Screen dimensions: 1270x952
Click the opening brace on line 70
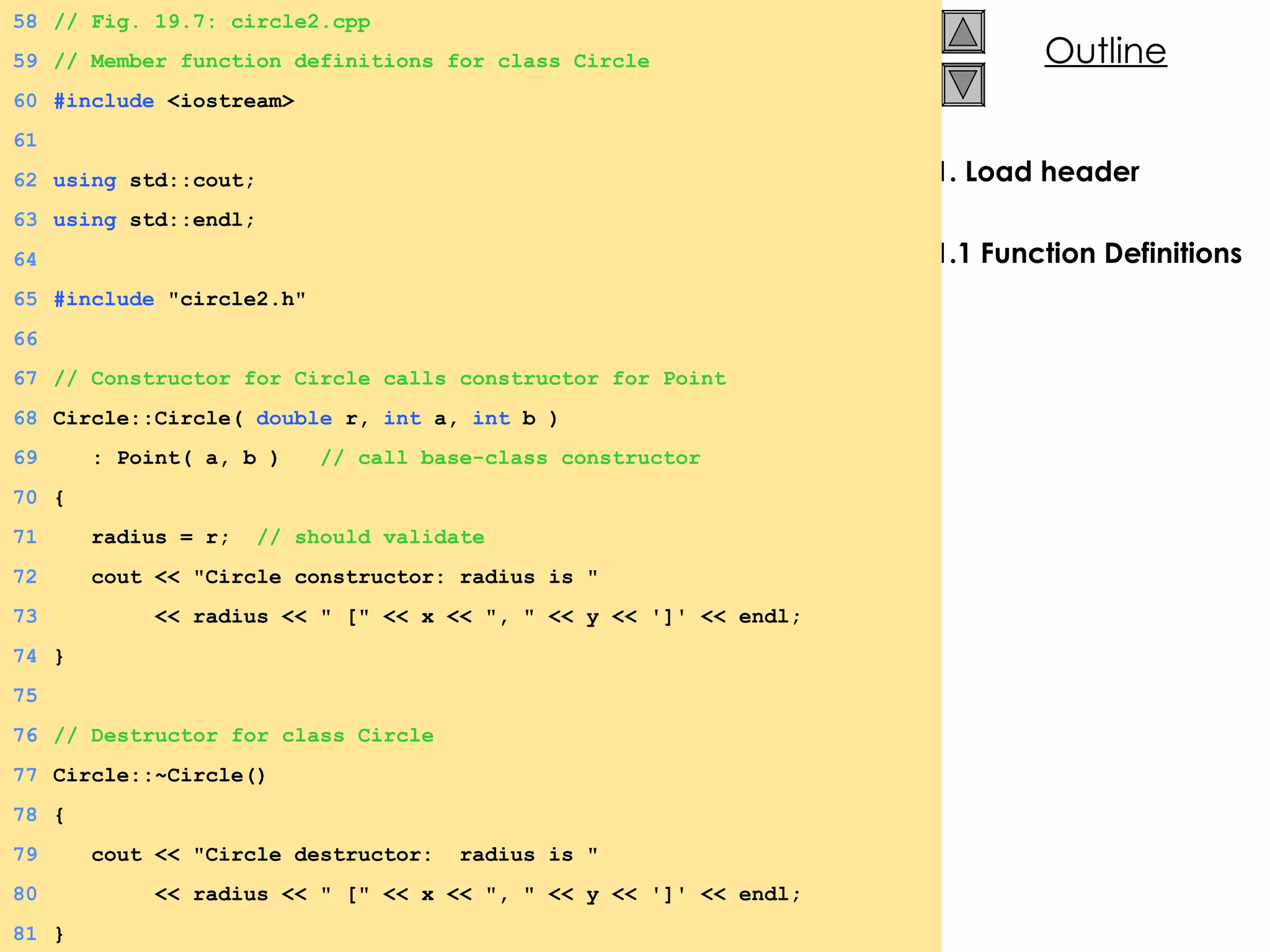[60, 498]
